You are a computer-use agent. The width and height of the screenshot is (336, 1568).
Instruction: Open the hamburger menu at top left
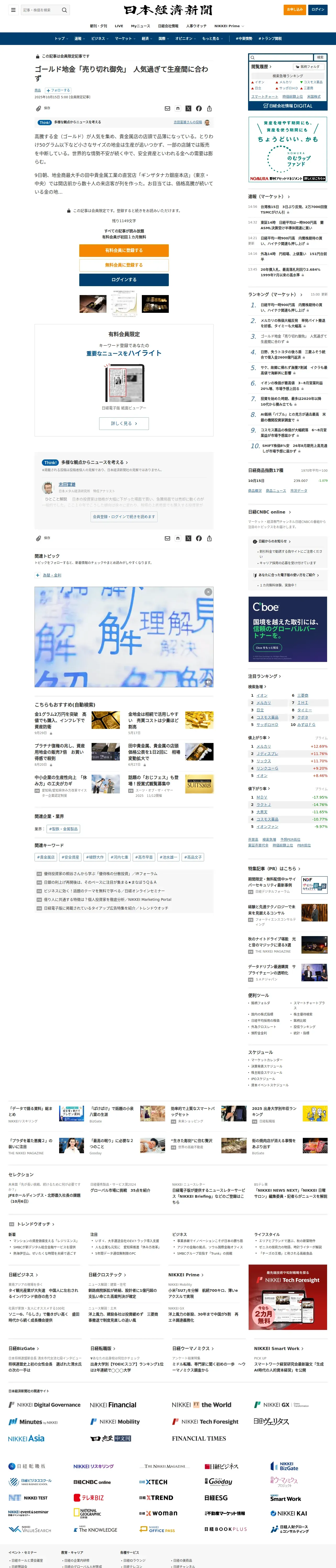click(13, 10)
